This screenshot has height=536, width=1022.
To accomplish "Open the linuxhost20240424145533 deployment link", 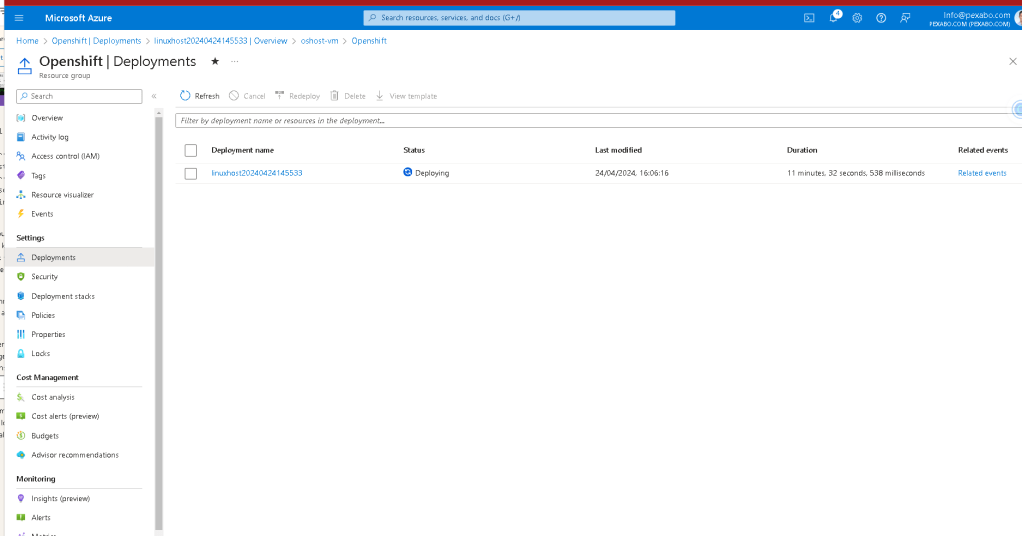I will point(257,173).
